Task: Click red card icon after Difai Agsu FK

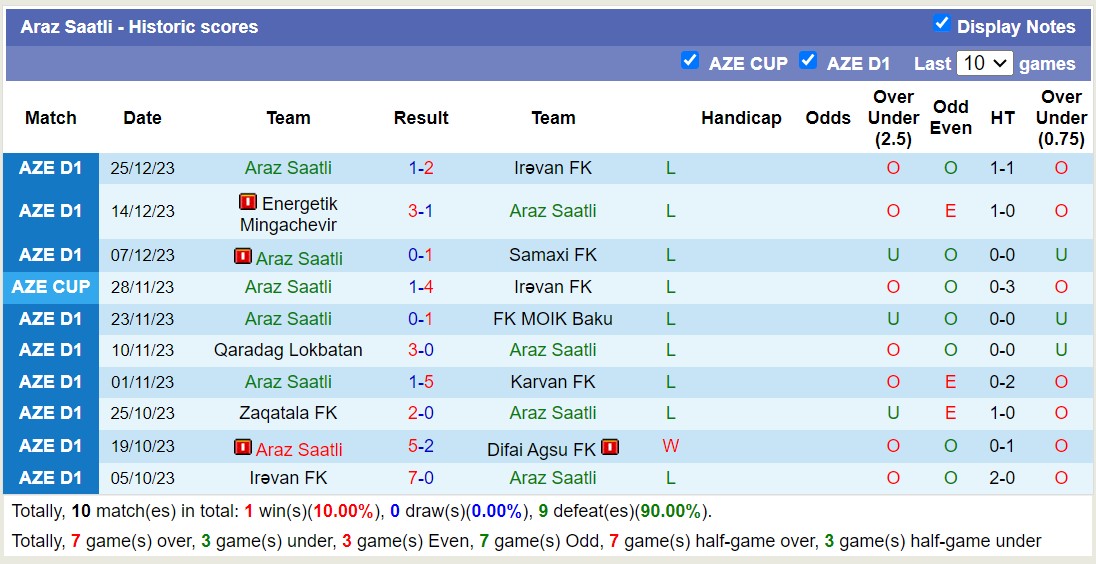Action: pyautogui.click(x=610, y=447)
